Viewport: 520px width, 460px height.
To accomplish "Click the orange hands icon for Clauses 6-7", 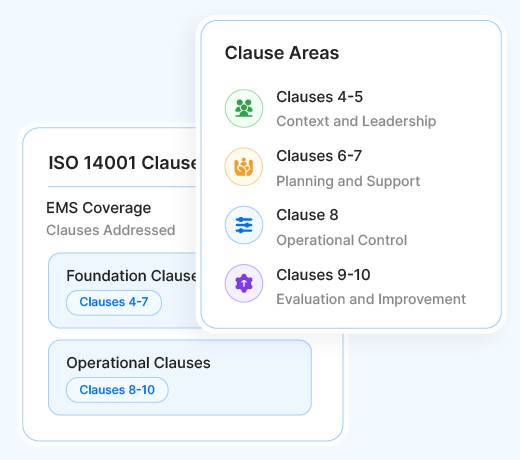I will (244, 167).
